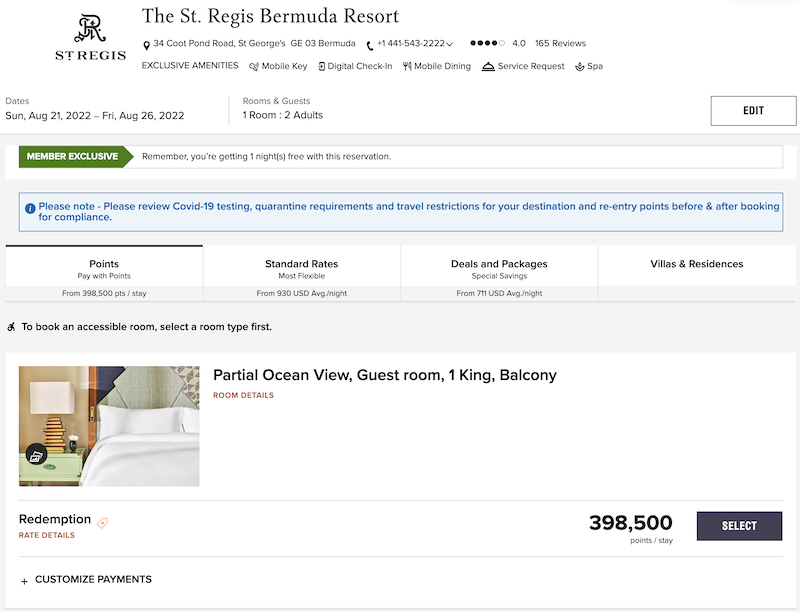The height and width of the screenshot is (612, 800).
Task: Click the Mobile Key amenity icon
Action: tap(254, 66)
